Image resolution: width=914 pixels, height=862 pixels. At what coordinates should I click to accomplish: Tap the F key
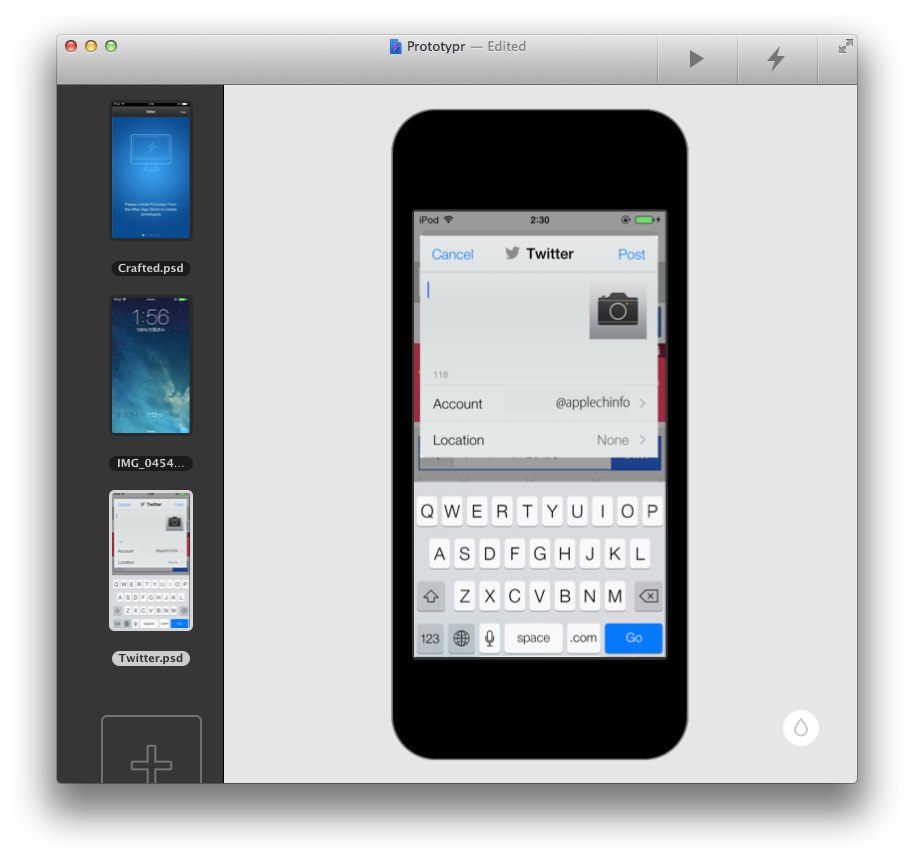[x=515, y=554]
